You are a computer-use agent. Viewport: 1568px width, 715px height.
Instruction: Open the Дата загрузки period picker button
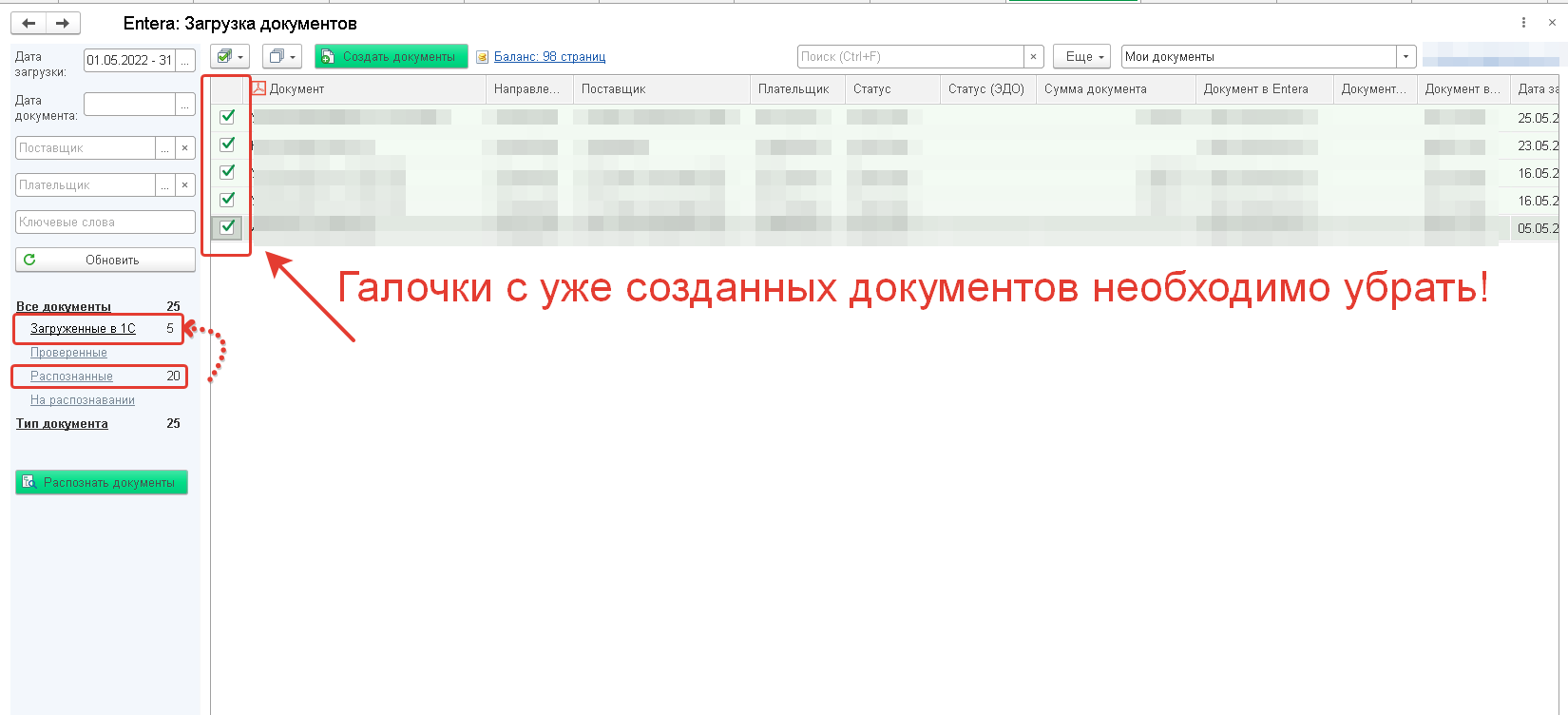(185, 60)
